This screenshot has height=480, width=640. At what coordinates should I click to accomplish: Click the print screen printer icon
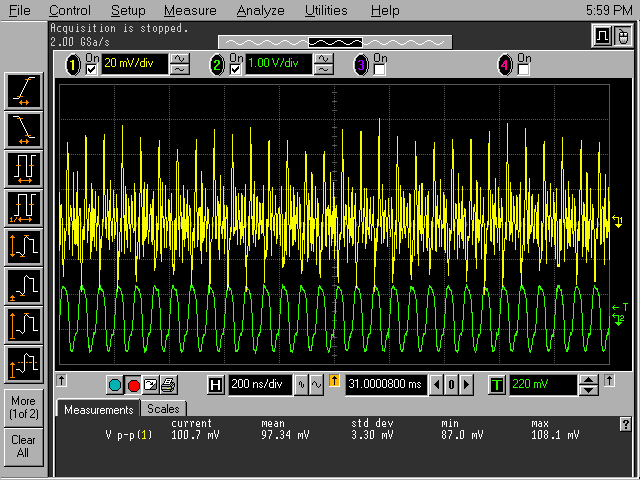tap(168, 385)
